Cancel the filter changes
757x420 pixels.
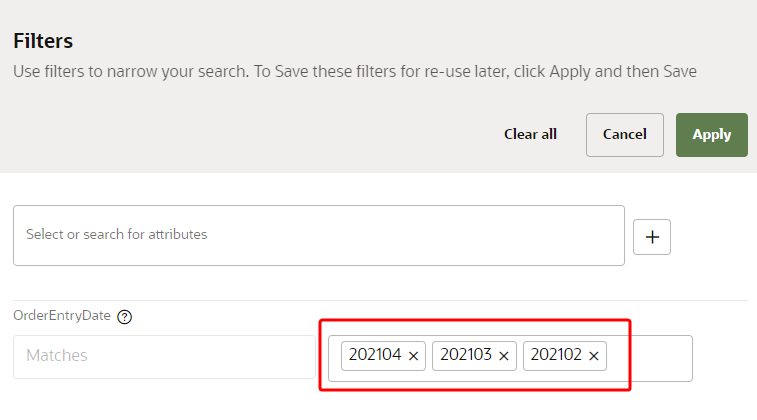point(624,134)
